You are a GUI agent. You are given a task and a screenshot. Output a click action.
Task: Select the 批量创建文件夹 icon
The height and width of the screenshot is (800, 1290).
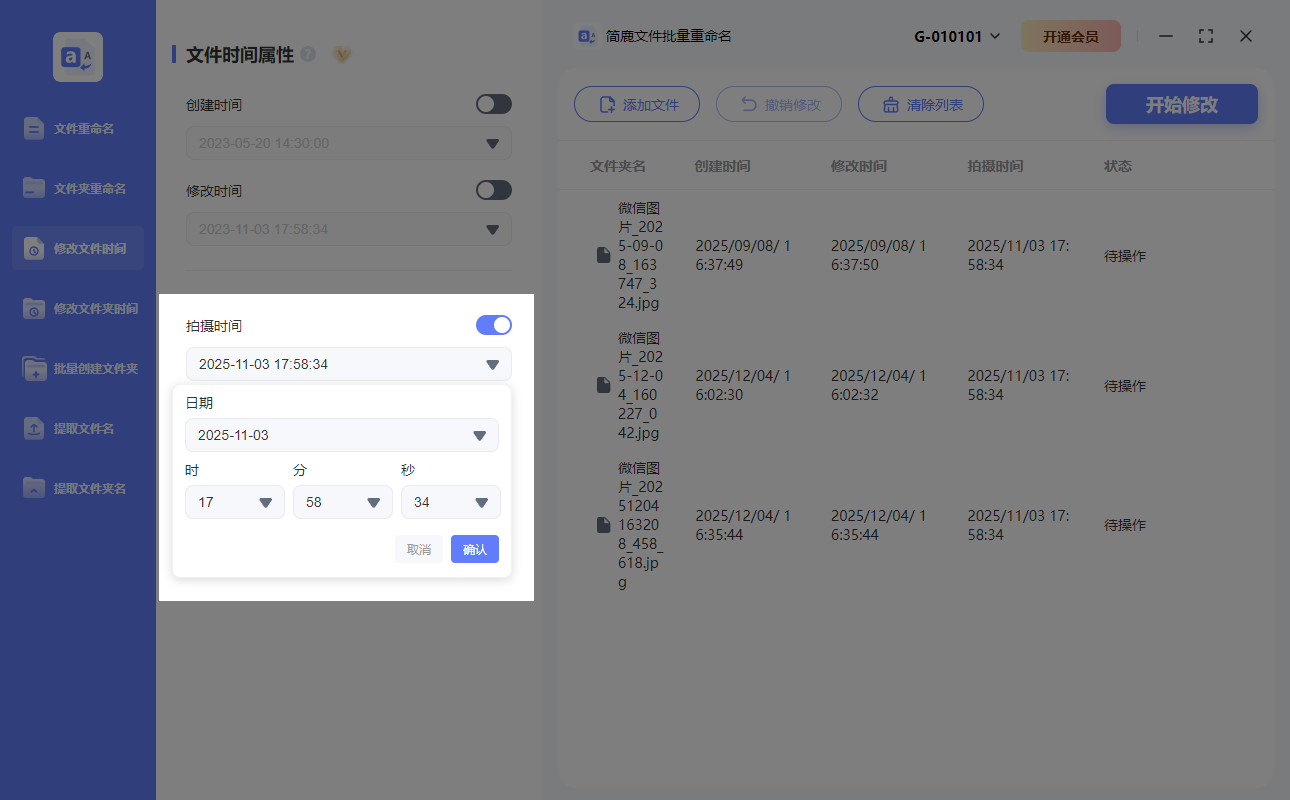tap(35, 368)
